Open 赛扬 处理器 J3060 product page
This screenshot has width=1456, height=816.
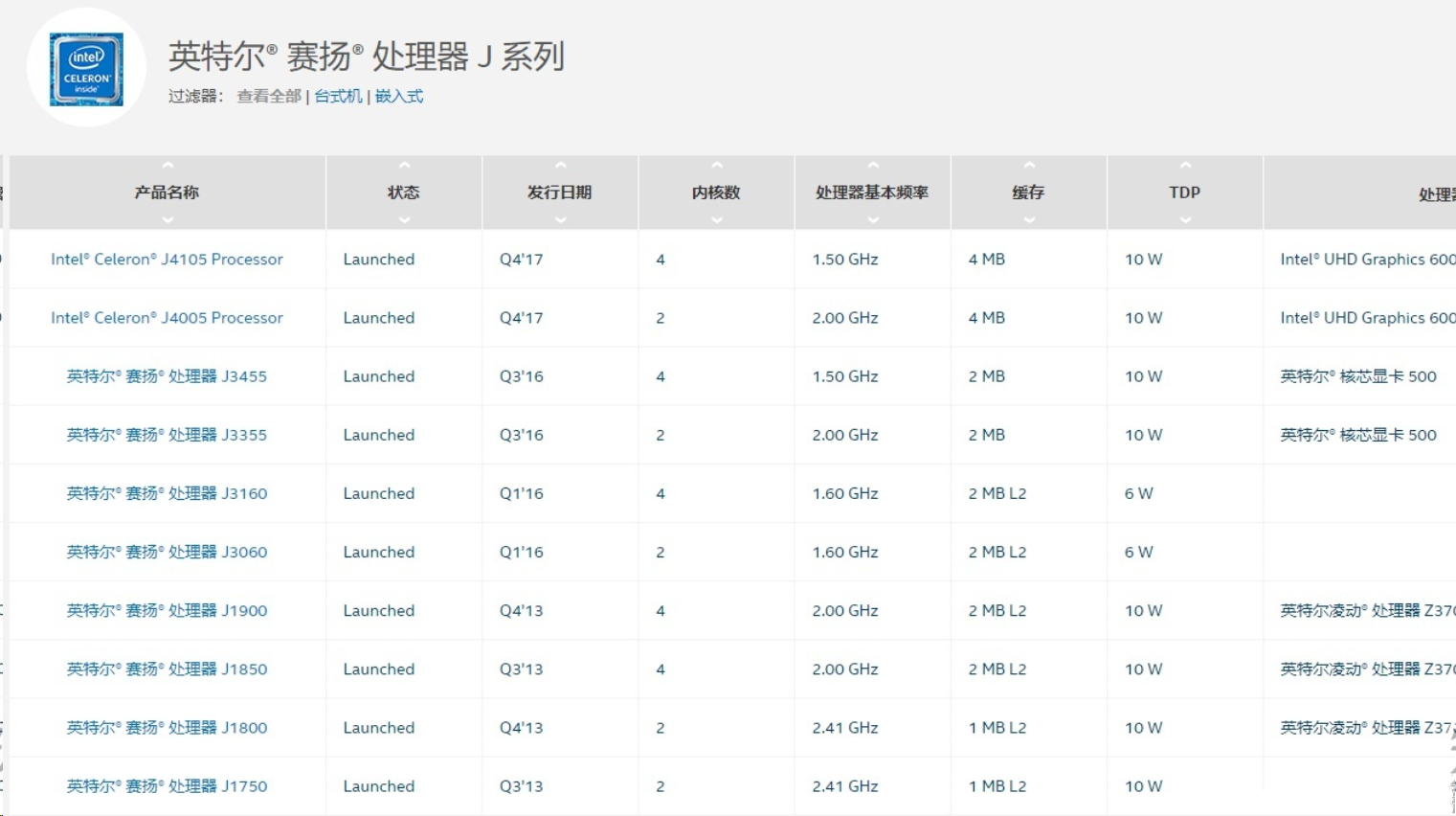coord(167,552)
